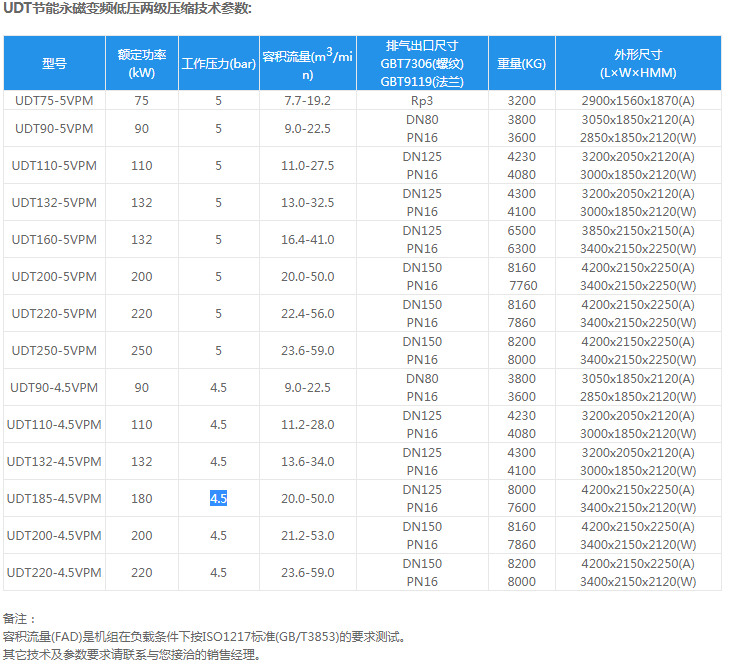Image resolution: width=730 pixels, height=670 pixels.
Task: Select the UDT75-5VPM model cell
Action: (54, 101)
